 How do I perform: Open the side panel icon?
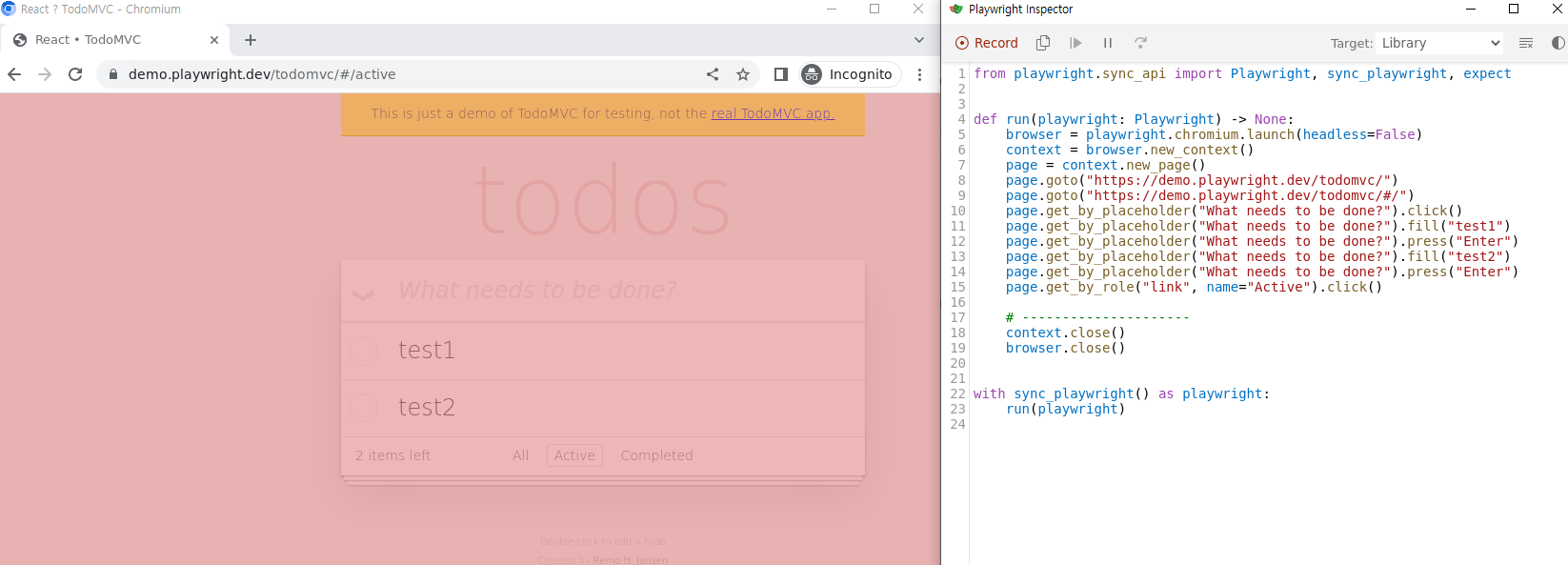(781, 74)
